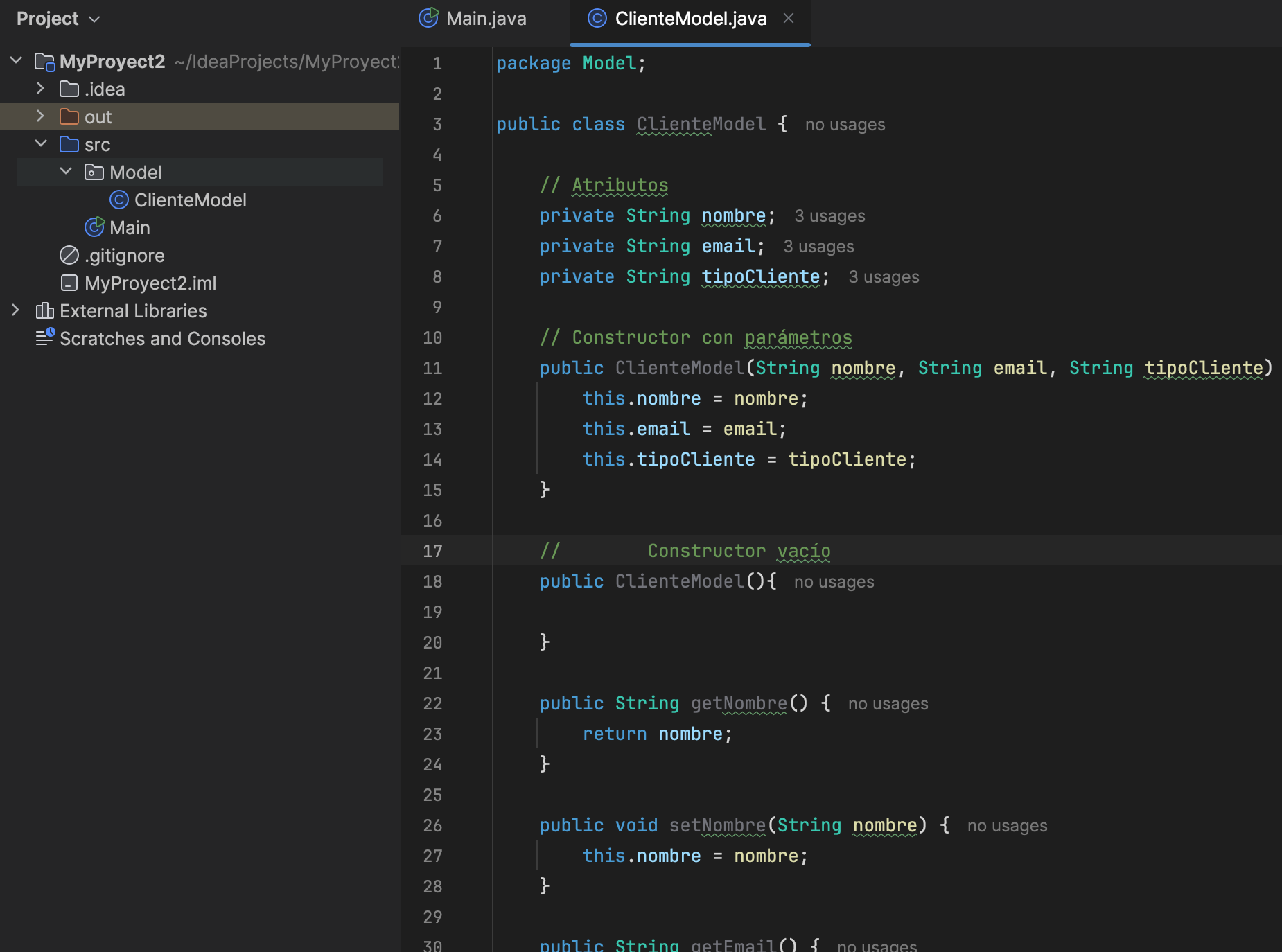Click 'return nombre;' on line 23
The height and width of the screenshot is (952, 1282).
point(658,734)
